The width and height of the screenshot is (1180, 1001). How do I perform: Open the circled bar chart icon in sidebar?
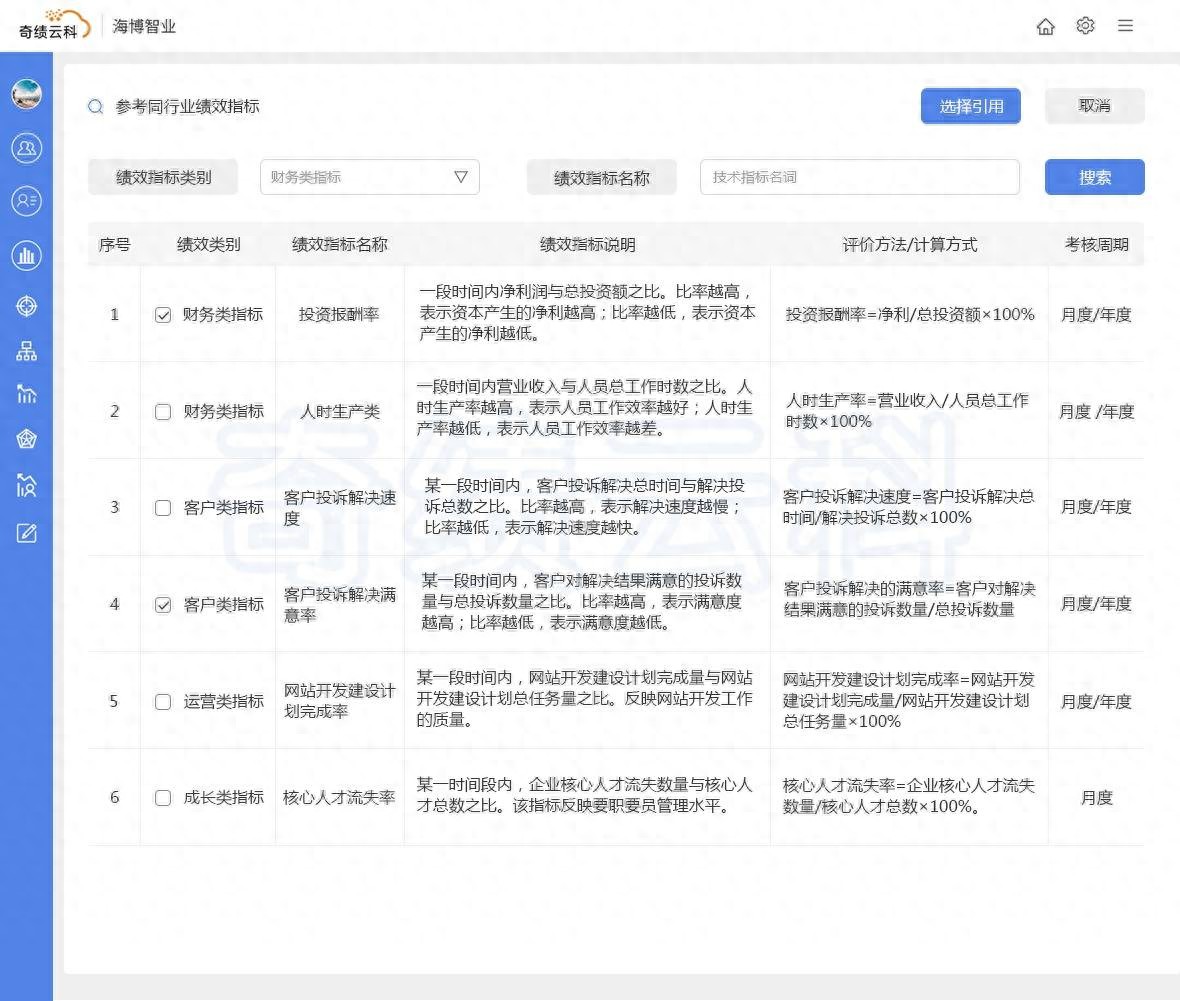coord(26,255)
